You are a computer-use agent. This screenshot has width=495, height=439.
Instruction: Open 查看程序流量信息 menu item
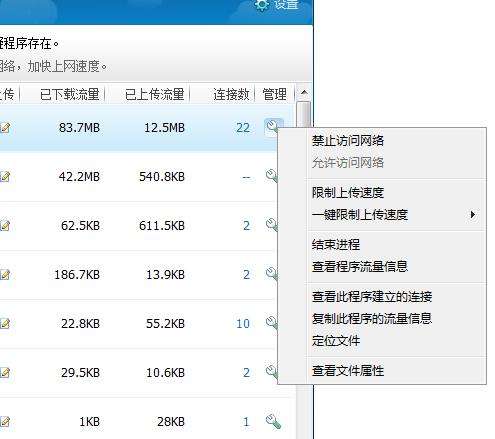point(360,266)
